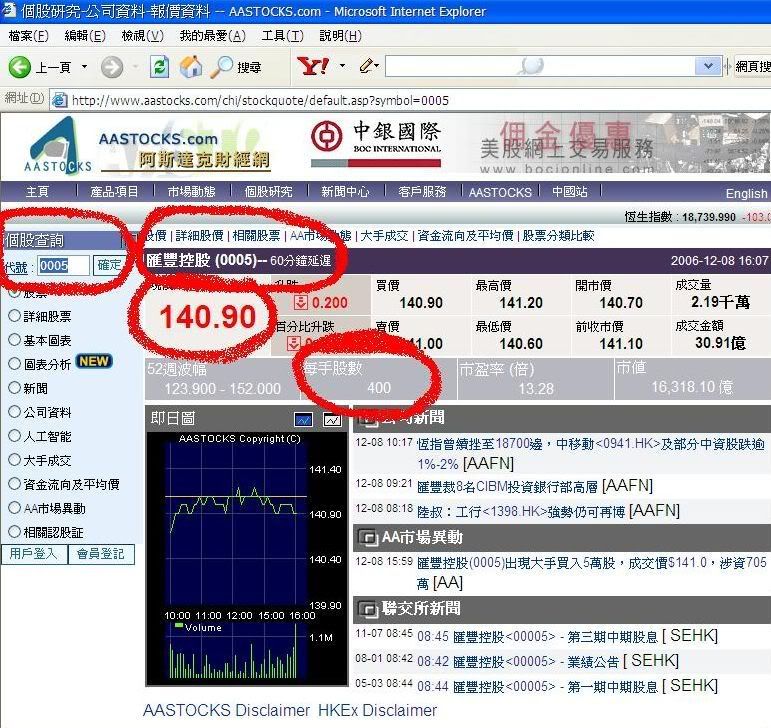Image resolution: width=771 pixels, height=728 pixels.
Task: Open the Forward button history dropdown arrow
Action: tap(135, 66)
